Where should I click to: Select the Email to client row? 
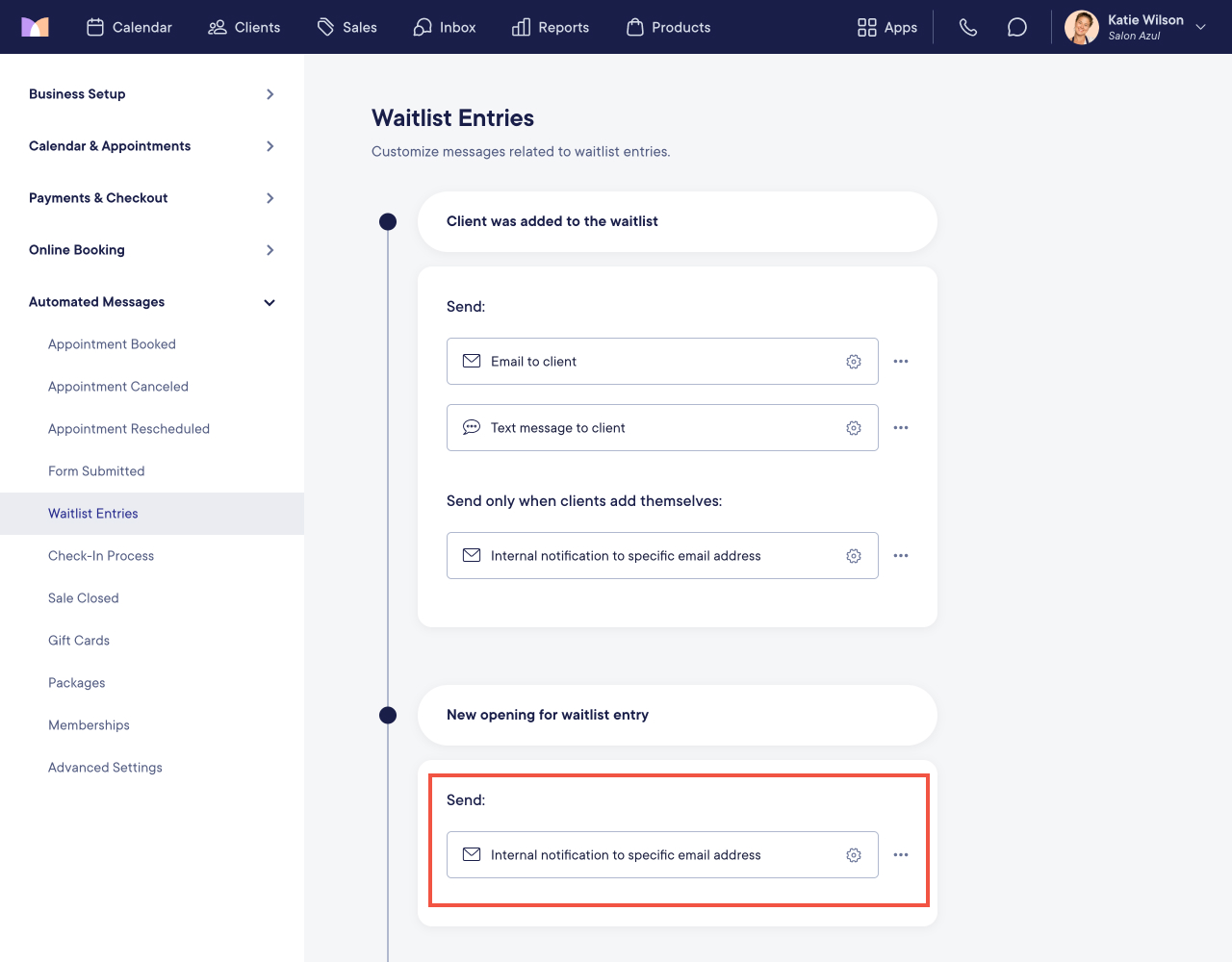click(x=662, y=362)
